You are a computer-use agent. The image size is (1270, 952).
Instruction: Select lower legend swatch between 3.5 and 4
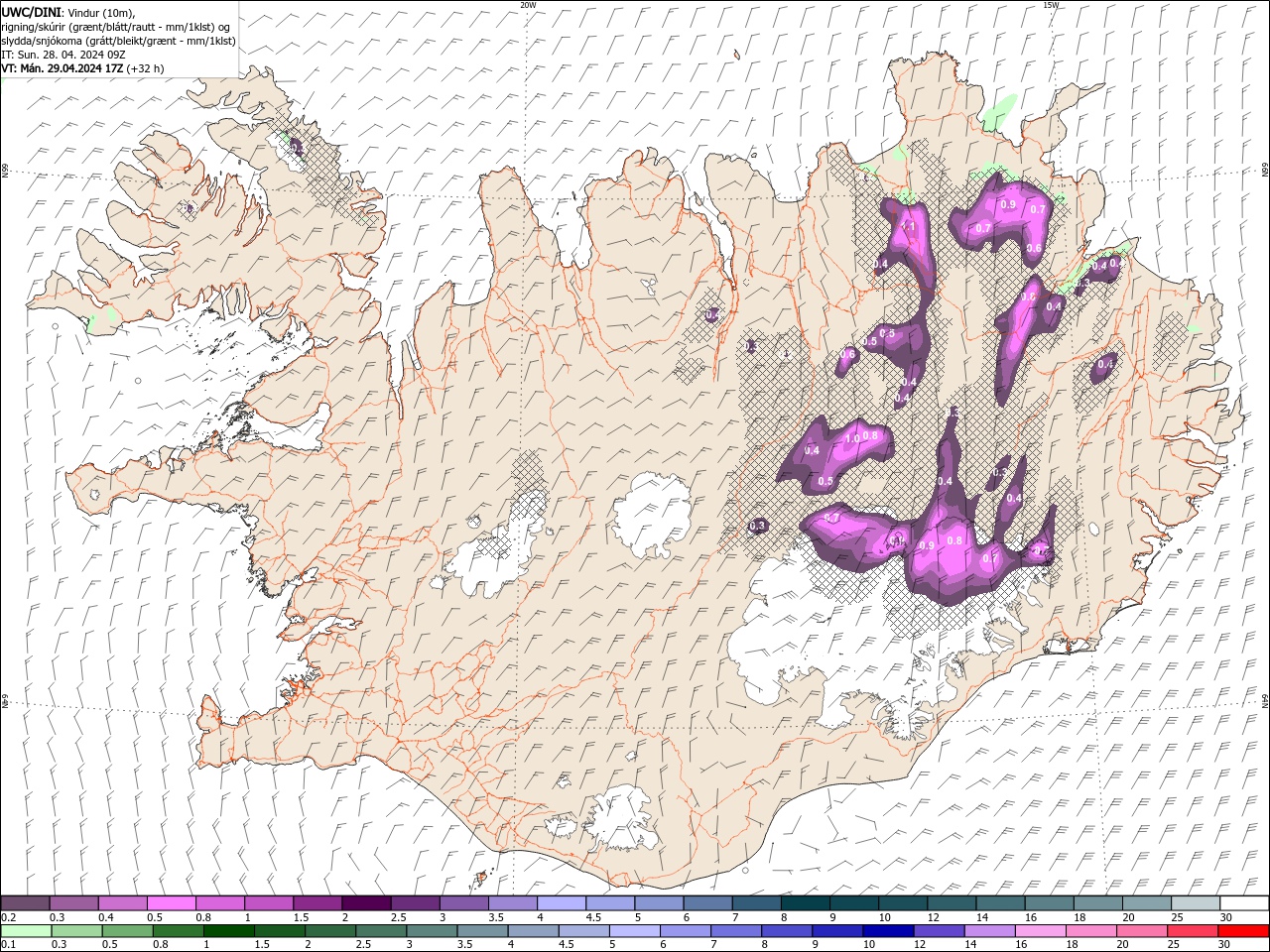point(481,930)
